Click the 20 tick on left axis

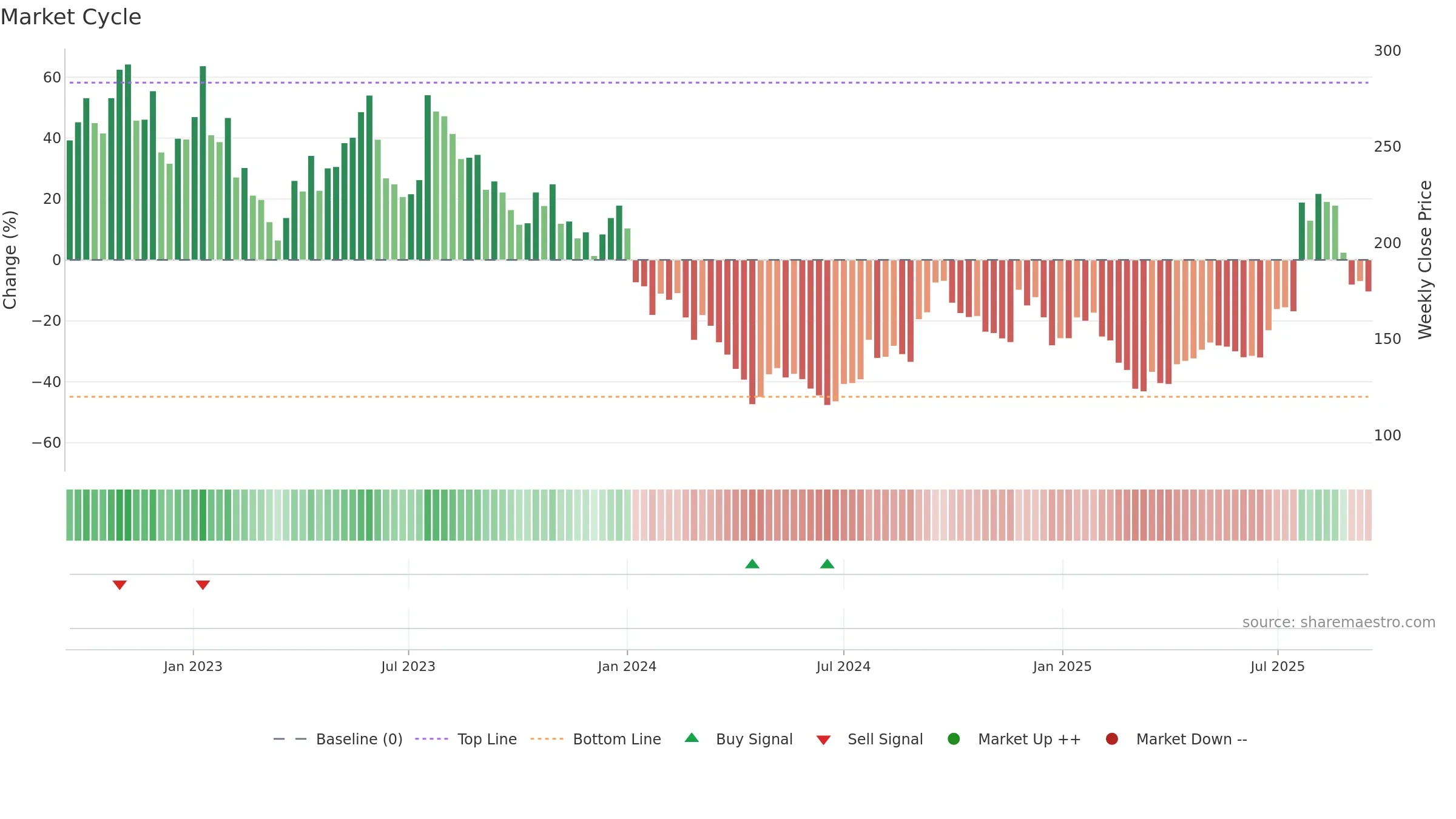click(x=52, y=199)
